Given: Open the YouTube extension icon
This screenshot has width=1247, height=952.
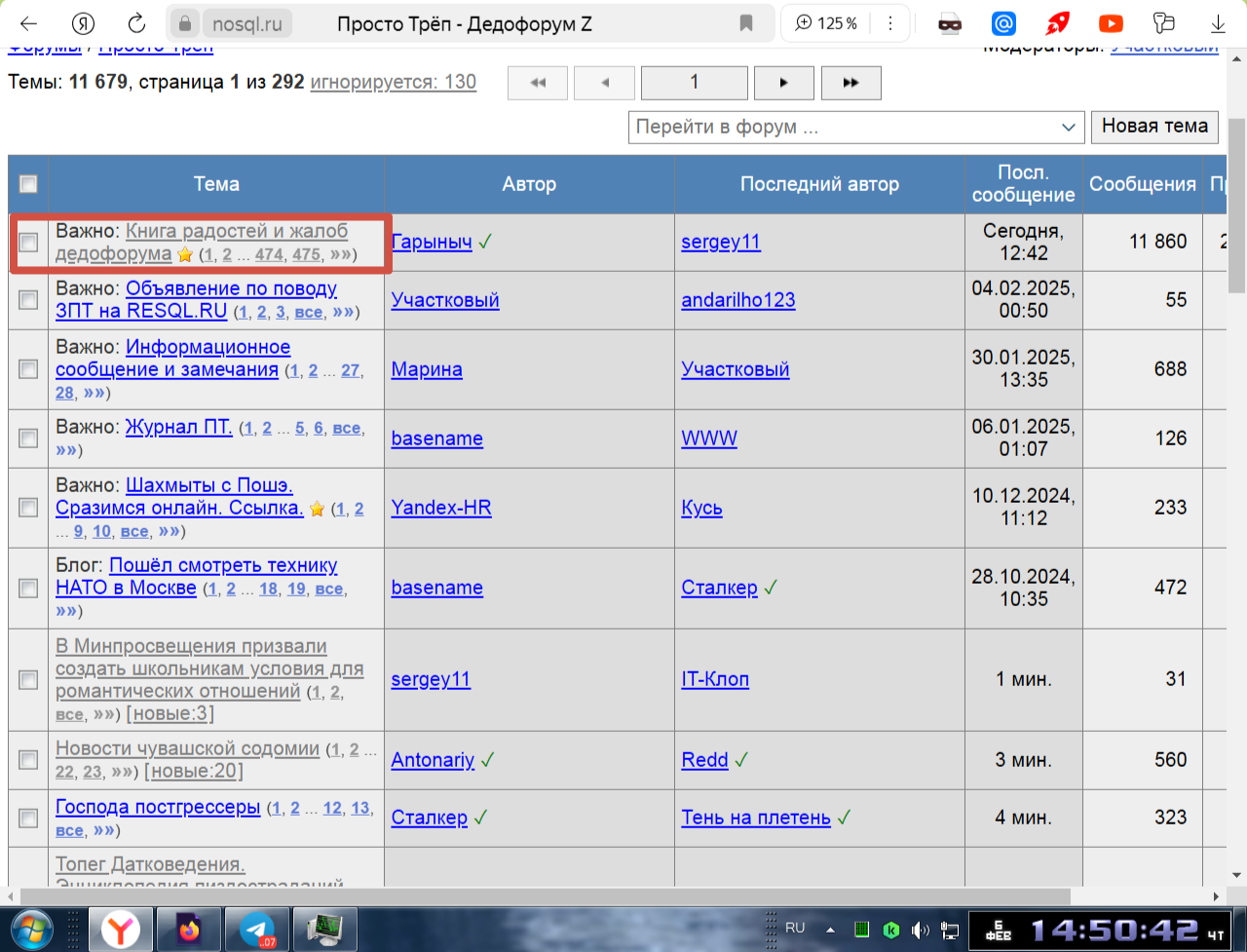Looking at the screenshot, I should (1110, 23).
